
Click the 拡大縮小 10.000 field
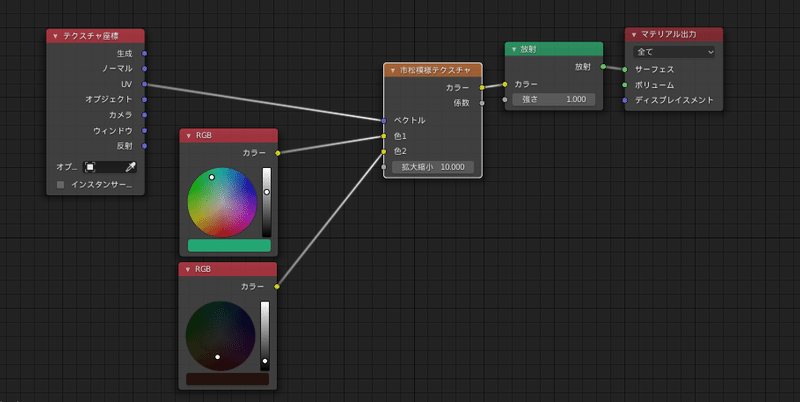(x=433, y=167)
